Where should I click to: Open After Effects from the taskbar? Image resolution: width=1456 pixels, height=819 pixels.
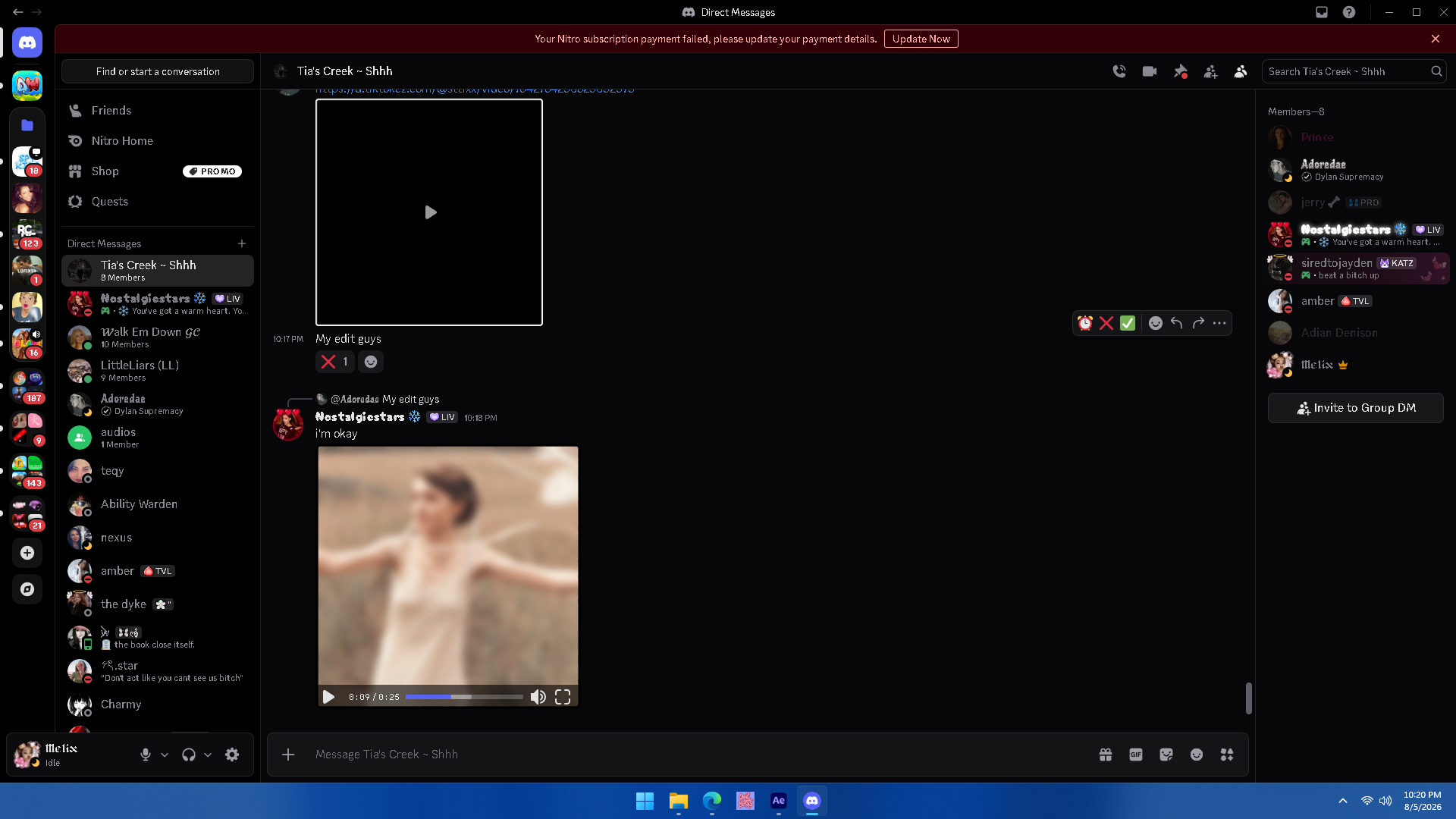[779, 801]
